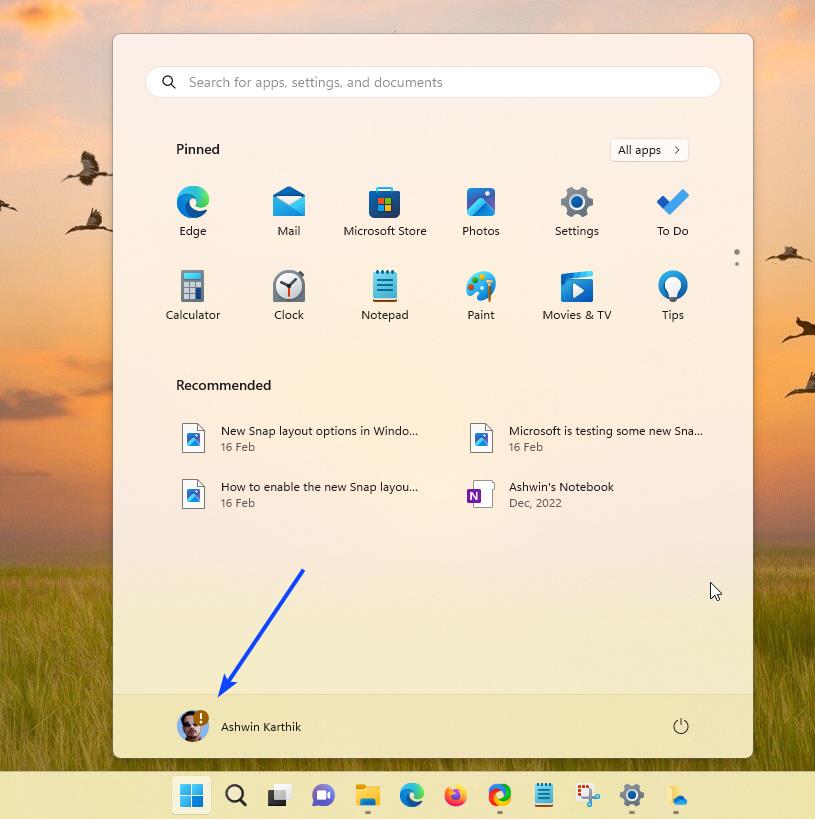Launch the To Do app
This screenshot has width=815, height=819.
(672, 210)
